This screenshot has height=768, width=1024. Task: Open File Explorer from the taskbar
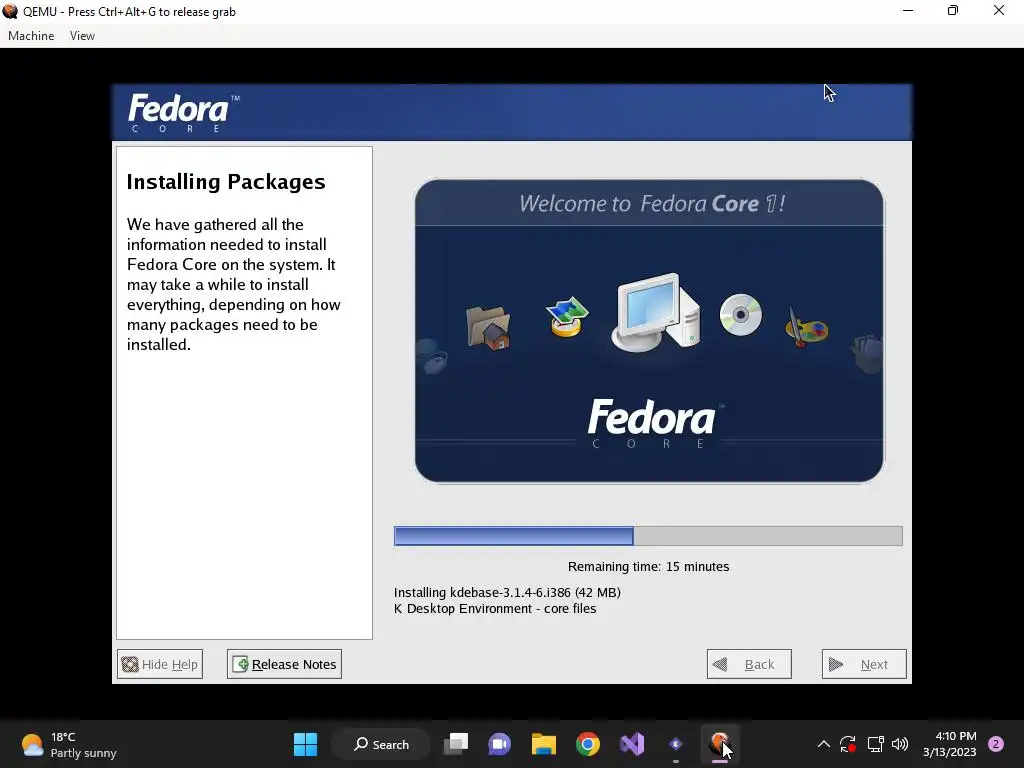point(543,744)
